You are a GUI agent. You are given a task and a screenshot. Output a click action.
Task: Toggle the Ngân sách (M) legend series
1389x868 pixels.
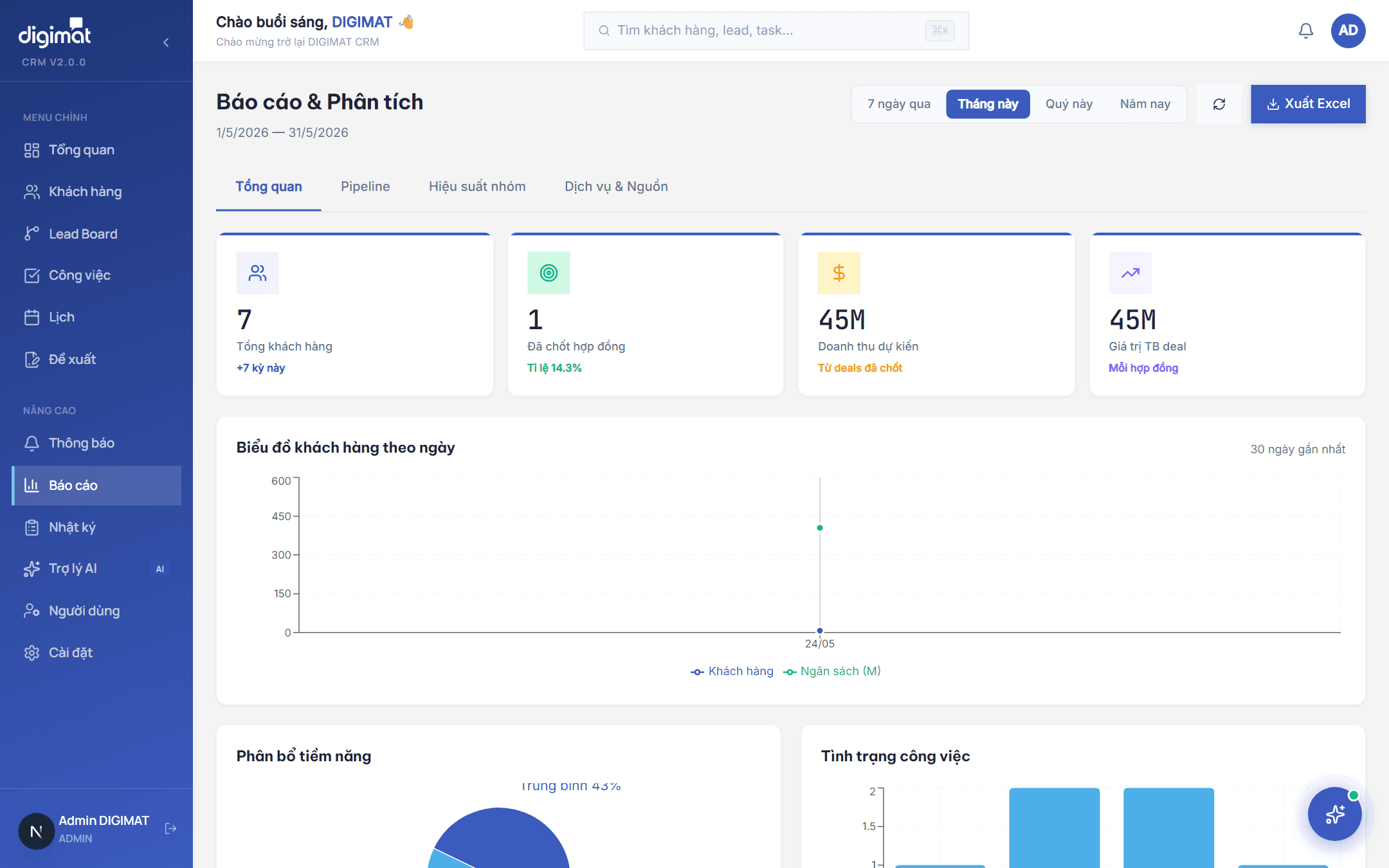click(x=832, y=671)
